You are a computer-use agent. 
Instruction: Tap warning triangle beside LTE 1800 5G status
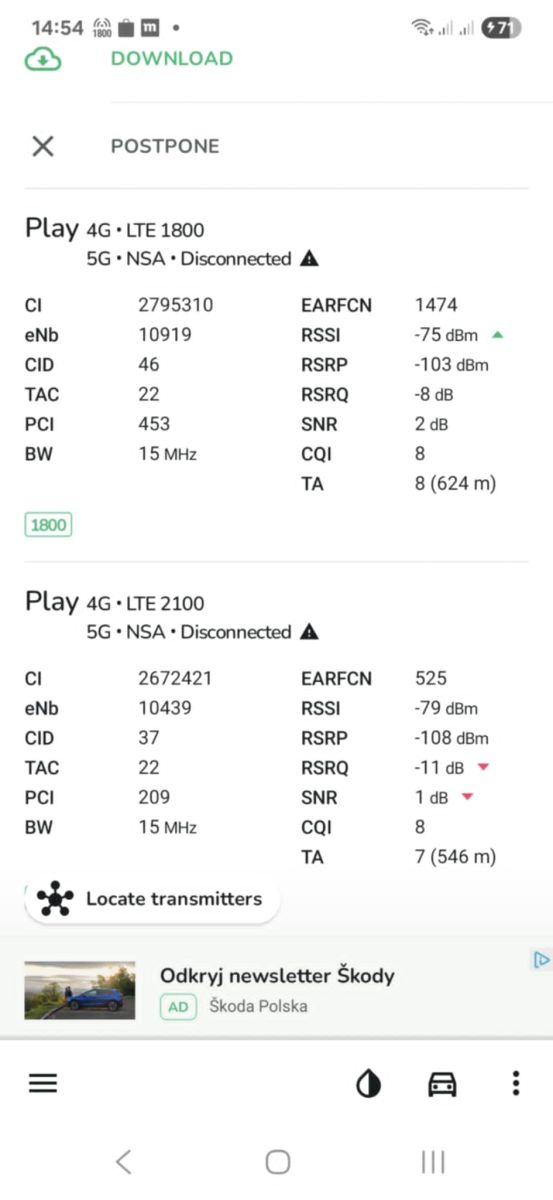click(x=310, y=258)
